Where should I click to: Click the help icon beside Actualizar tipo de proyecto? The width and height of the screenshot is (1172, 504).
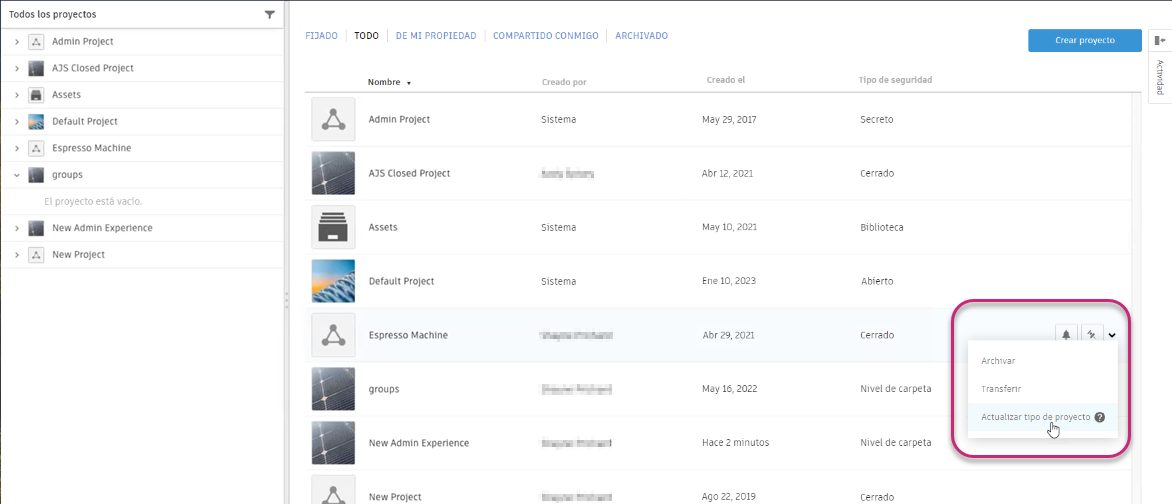tap(1100, 417)
